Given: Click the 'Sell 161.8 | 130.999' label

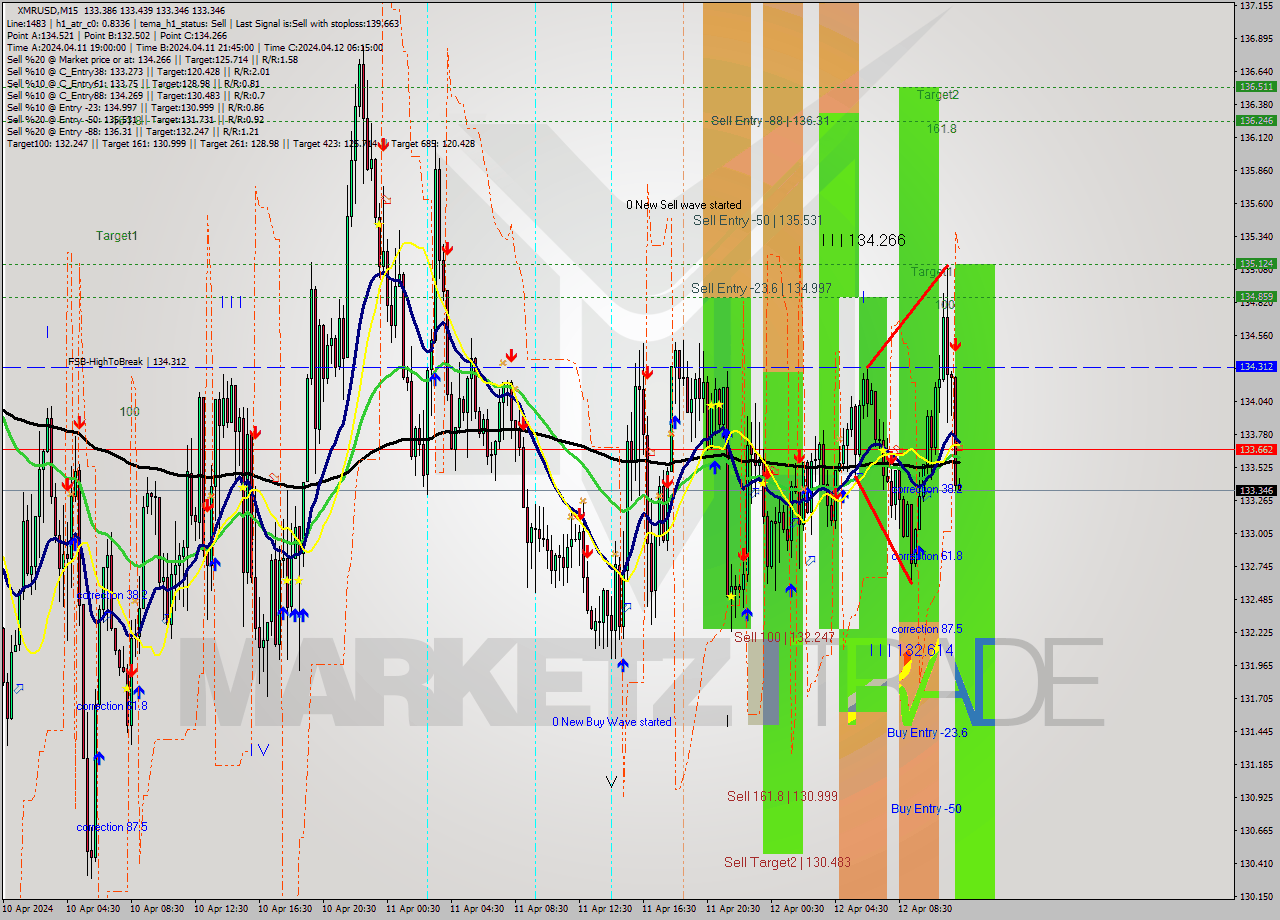Looking at the screenshot, I should (782, 796).
